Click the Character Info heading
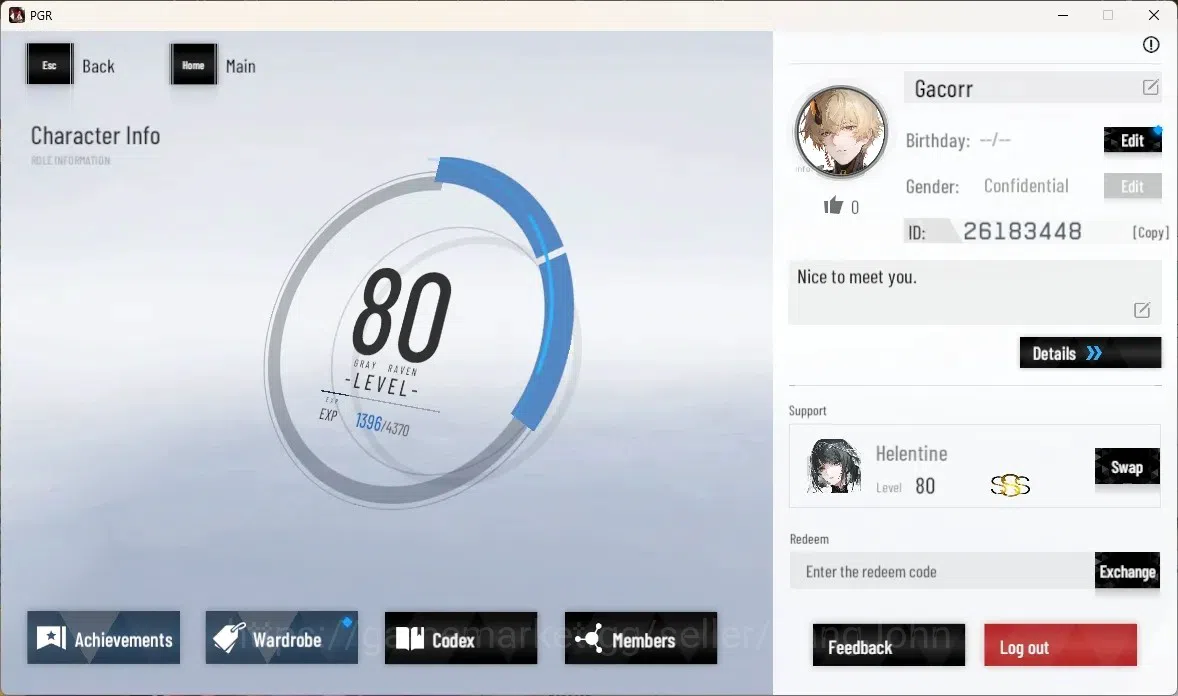Screen dimensions: 1178x696 click(95, 136)
